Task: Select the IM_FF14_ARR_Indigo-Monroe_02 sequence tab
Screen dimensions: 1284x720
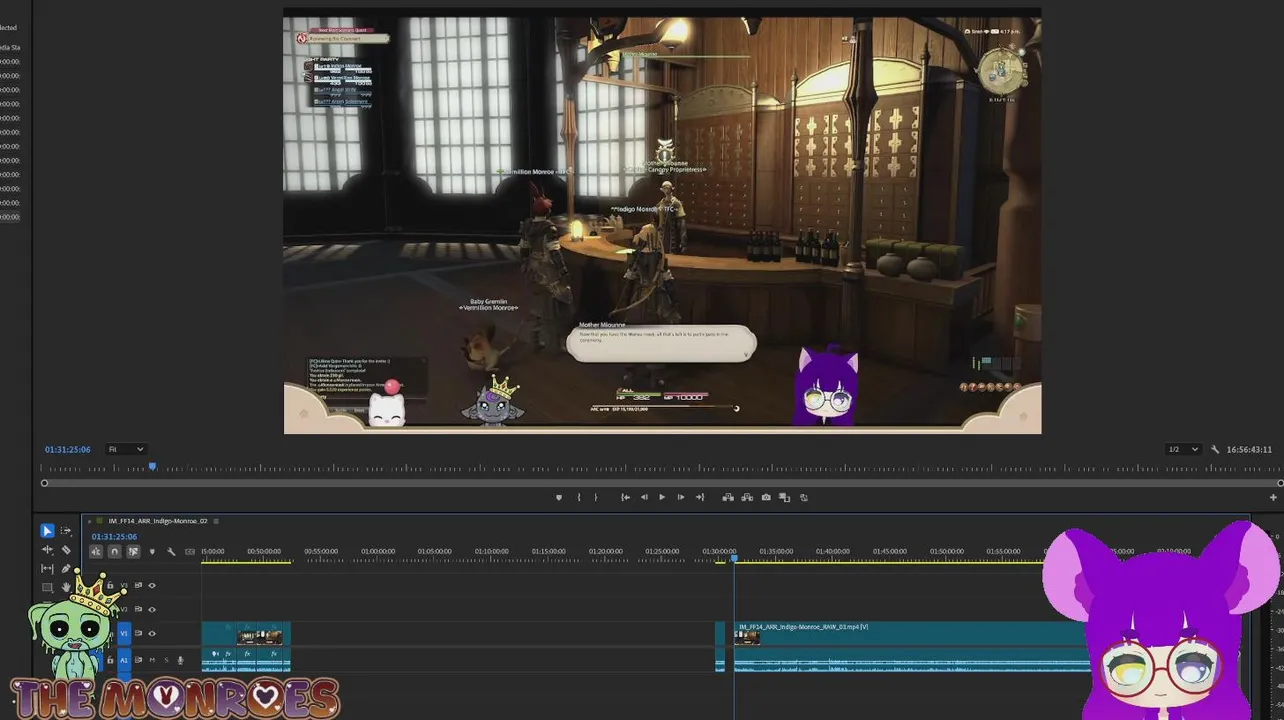Action: pos(158,521)
